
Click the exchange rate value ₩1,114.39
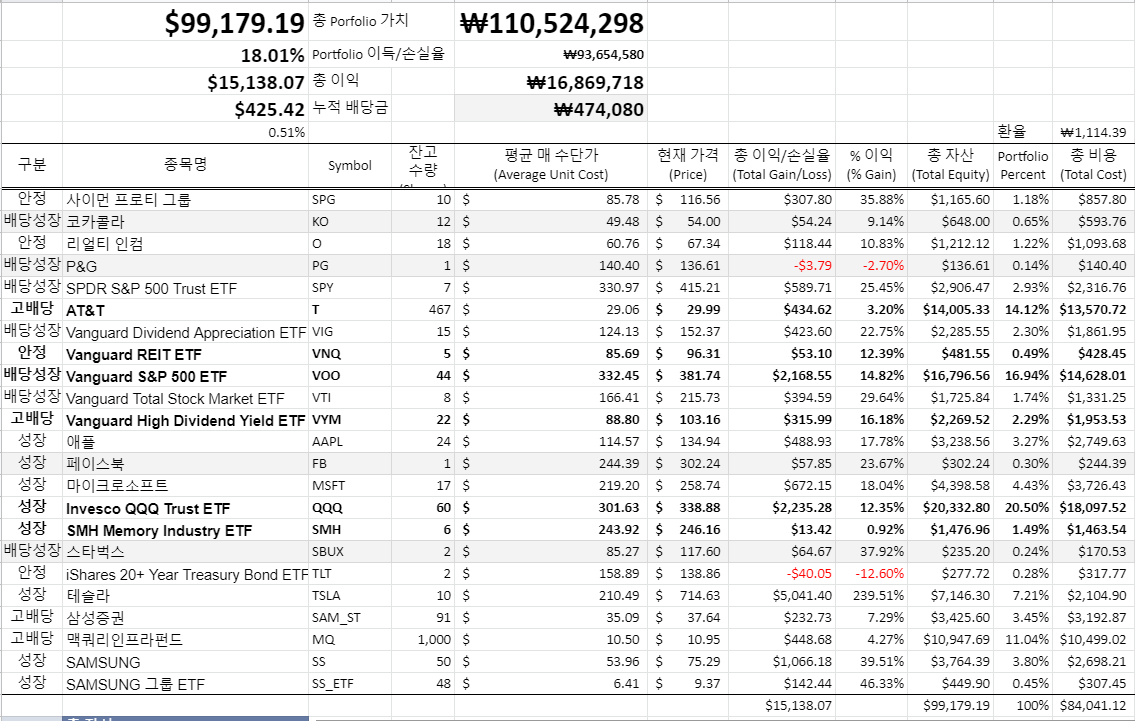[x=1093, y=132]
